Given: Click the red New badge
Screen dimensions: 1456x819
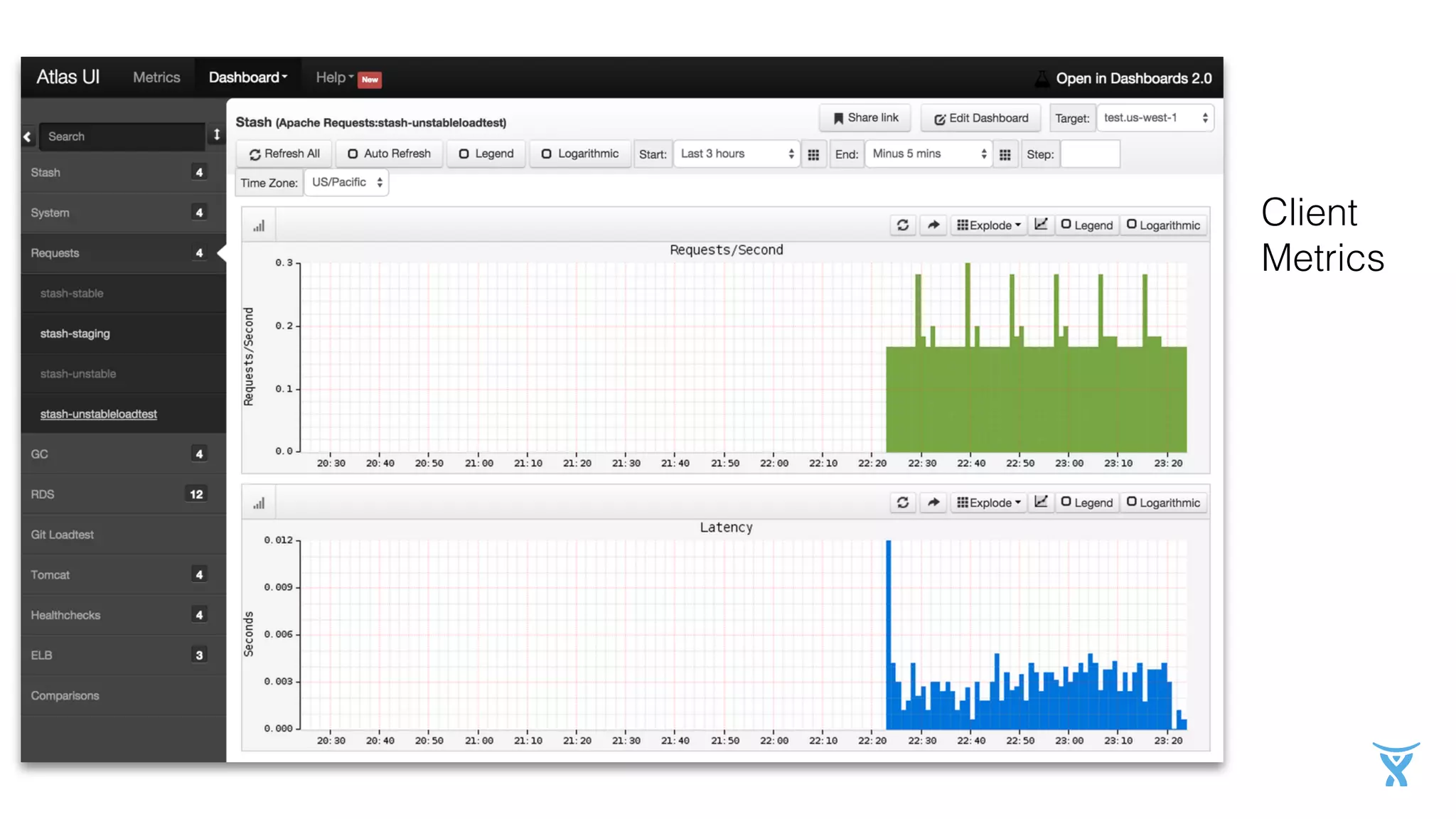Looking at the screenshot, I should click(370, 80).
